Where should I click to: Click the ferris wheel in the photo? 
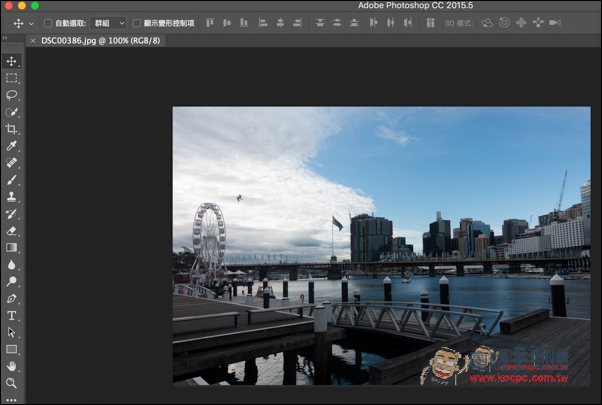tap(209, 240)
